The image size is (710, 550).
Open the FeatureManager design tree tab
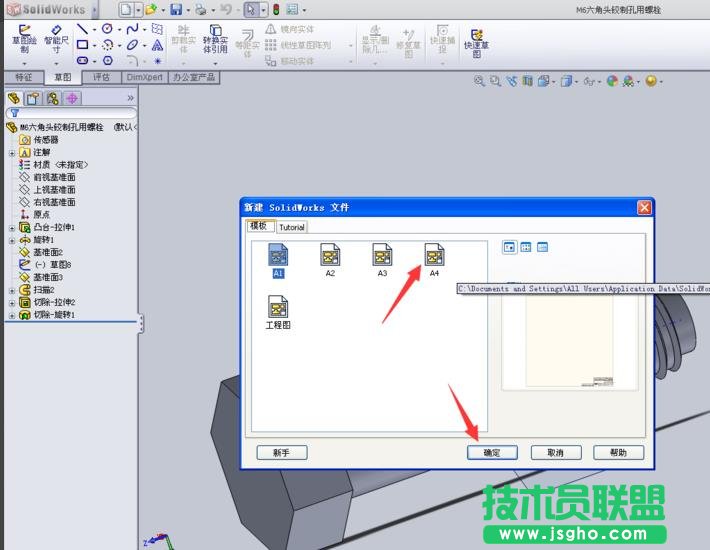(x=14, y=98)
